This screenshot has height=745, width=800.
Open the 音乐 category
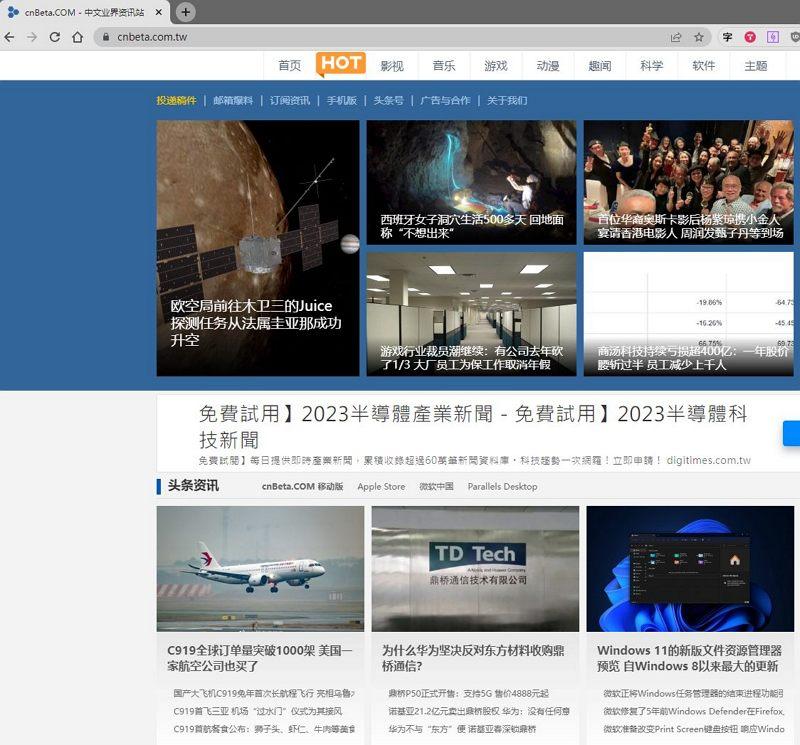coord(444,65)
